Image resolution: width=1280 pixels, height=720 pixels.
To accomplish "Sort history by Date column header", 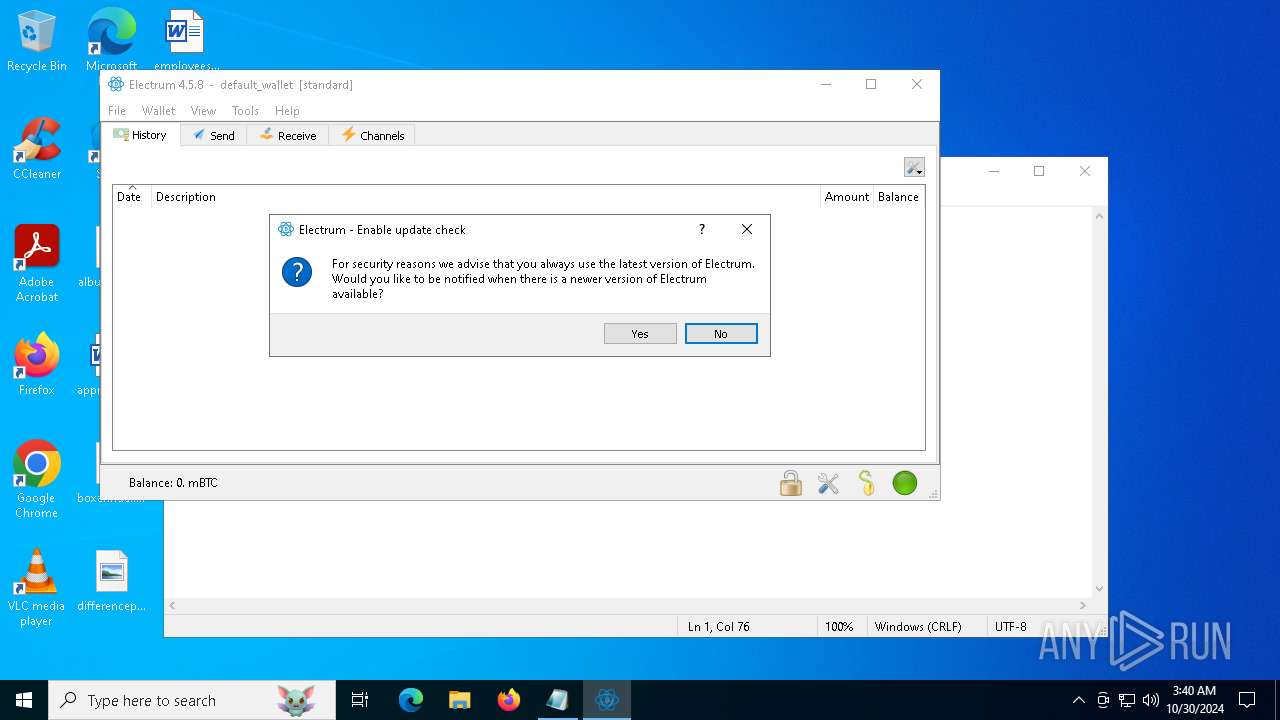I will [x=130, y=197].
